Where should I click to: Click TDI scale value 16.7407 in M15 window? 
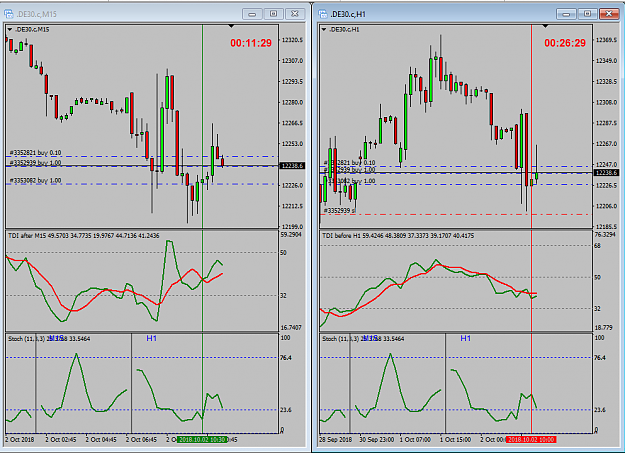[x=291, y=328]
